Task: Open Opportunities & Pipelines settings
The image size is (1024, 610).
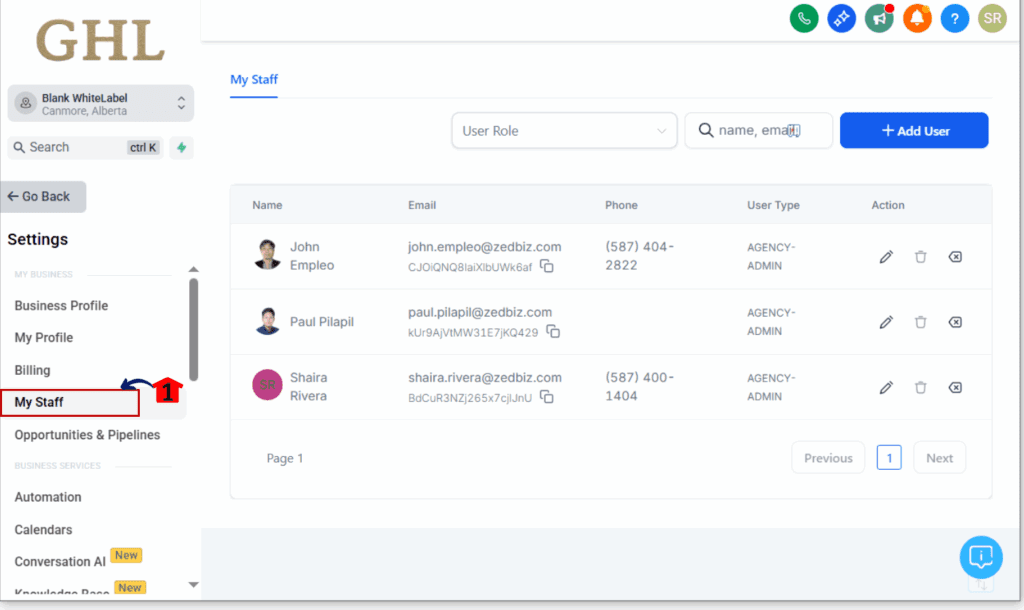Action: pos(87,435)
